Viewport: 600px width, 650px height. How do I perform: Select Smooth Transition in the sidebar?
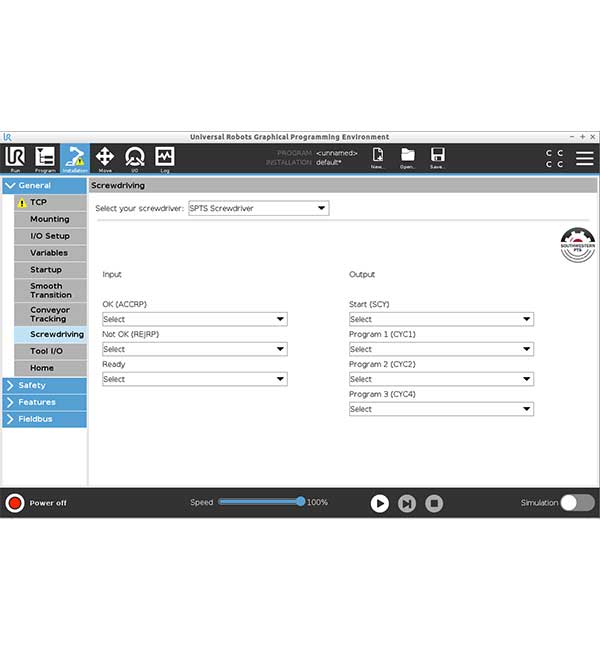50,290
